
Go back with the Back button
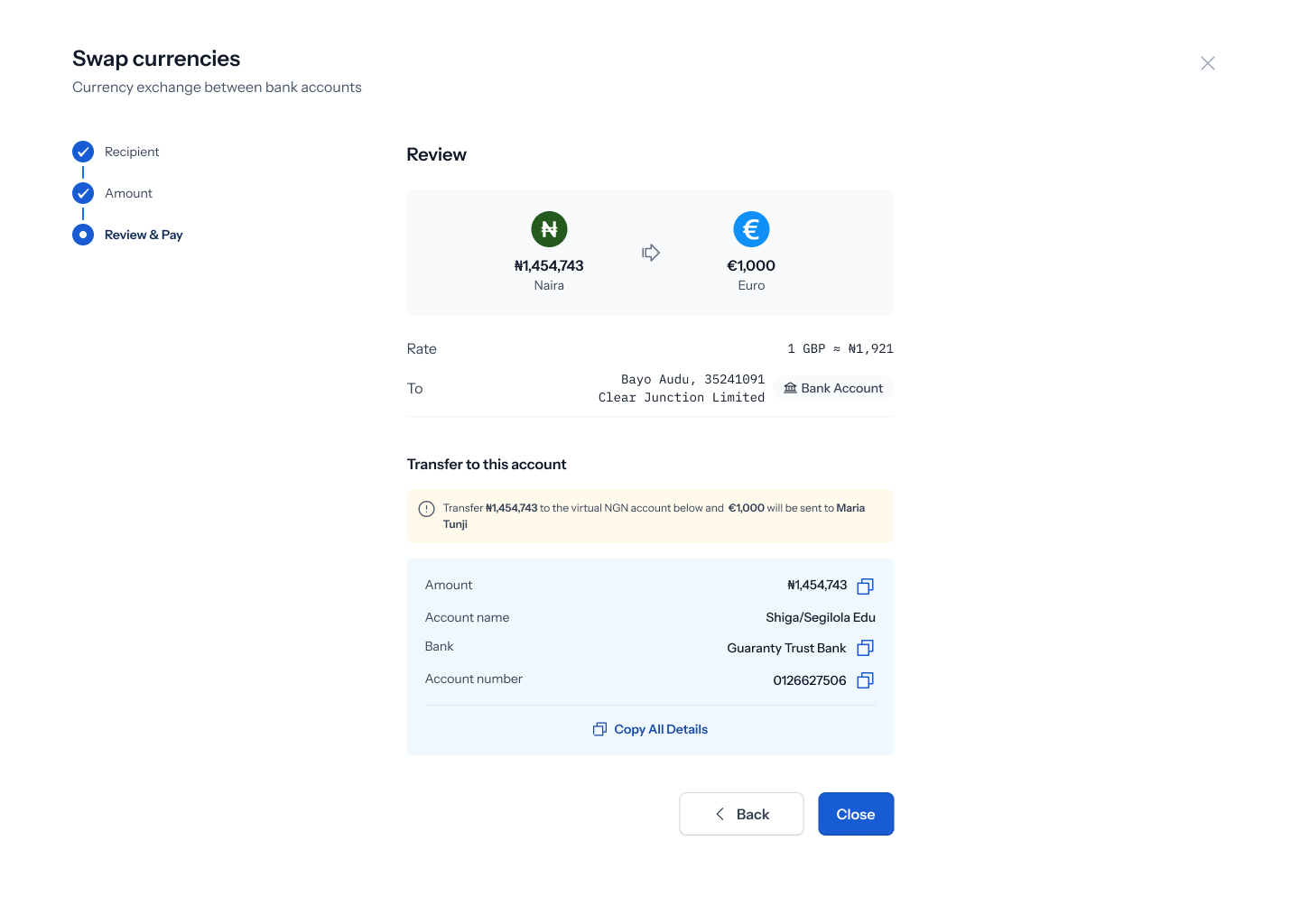pyautogui.click(x=741, y=814)
